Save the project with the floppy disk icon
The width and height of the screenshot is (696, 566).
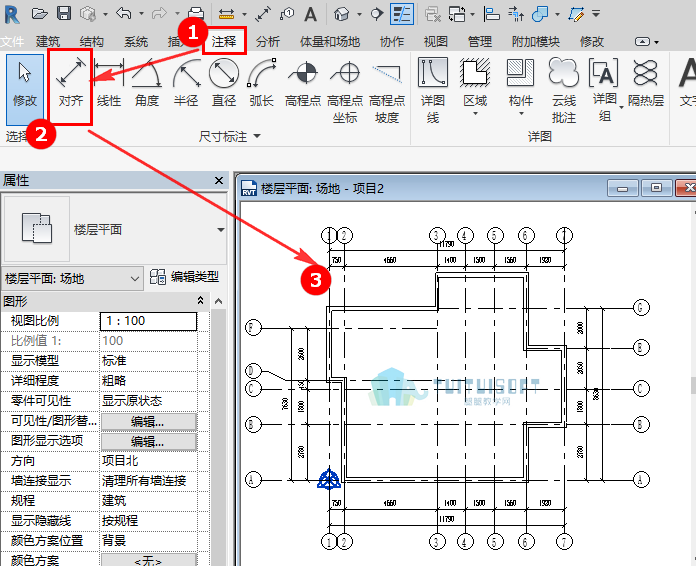[x=64, y=13]
